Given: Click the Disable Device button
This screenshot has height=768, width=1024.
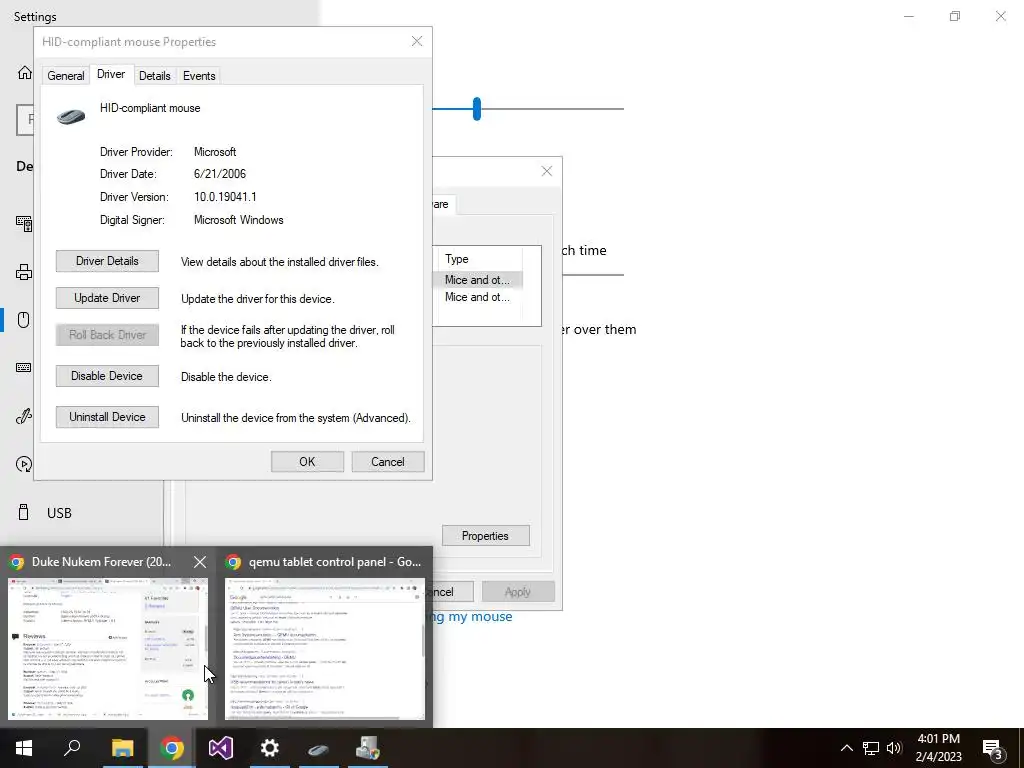Looking at the screenshot, I should point(107,376).
